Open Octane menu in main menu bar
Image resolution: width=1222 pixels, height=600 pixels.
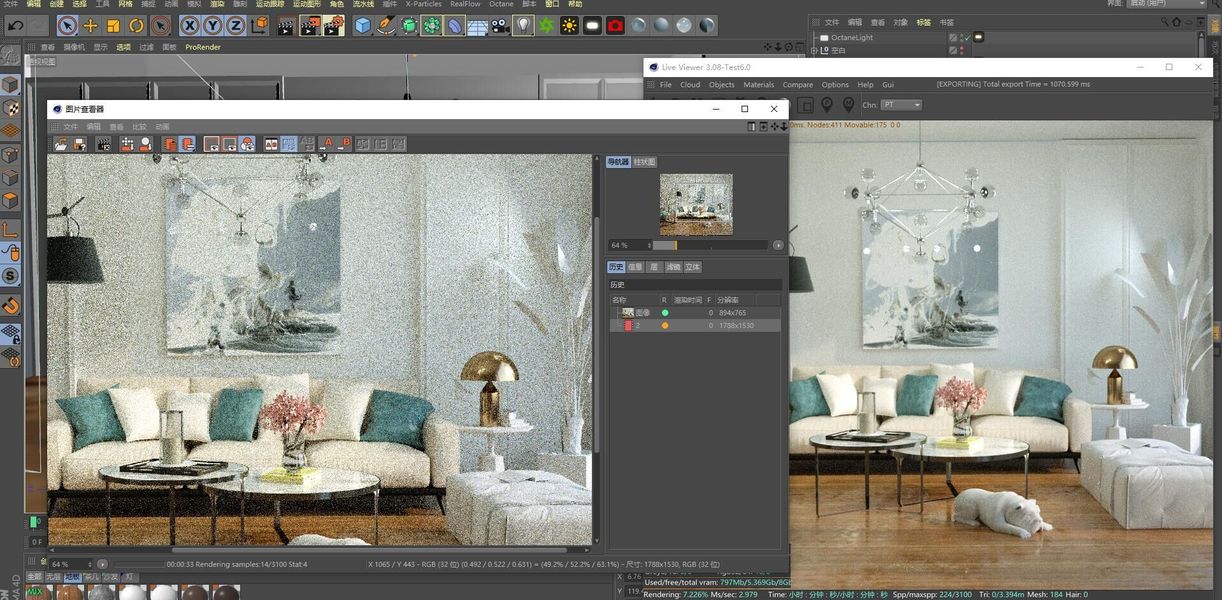(501, 4)
